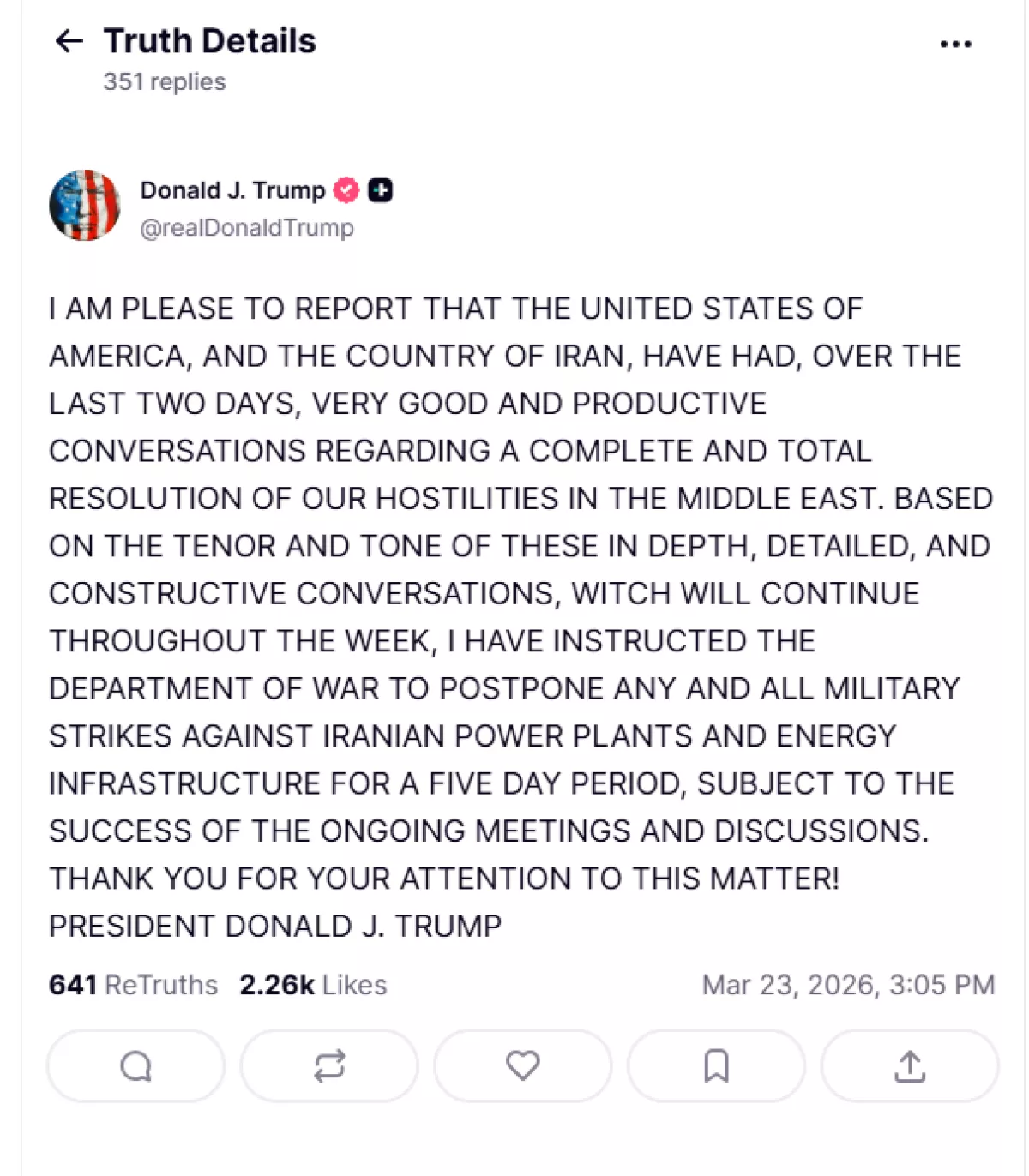Viewport: 1029px width, 1176px height.
Task: Share the post via upload arrow icon
Action: [910, 1066]
